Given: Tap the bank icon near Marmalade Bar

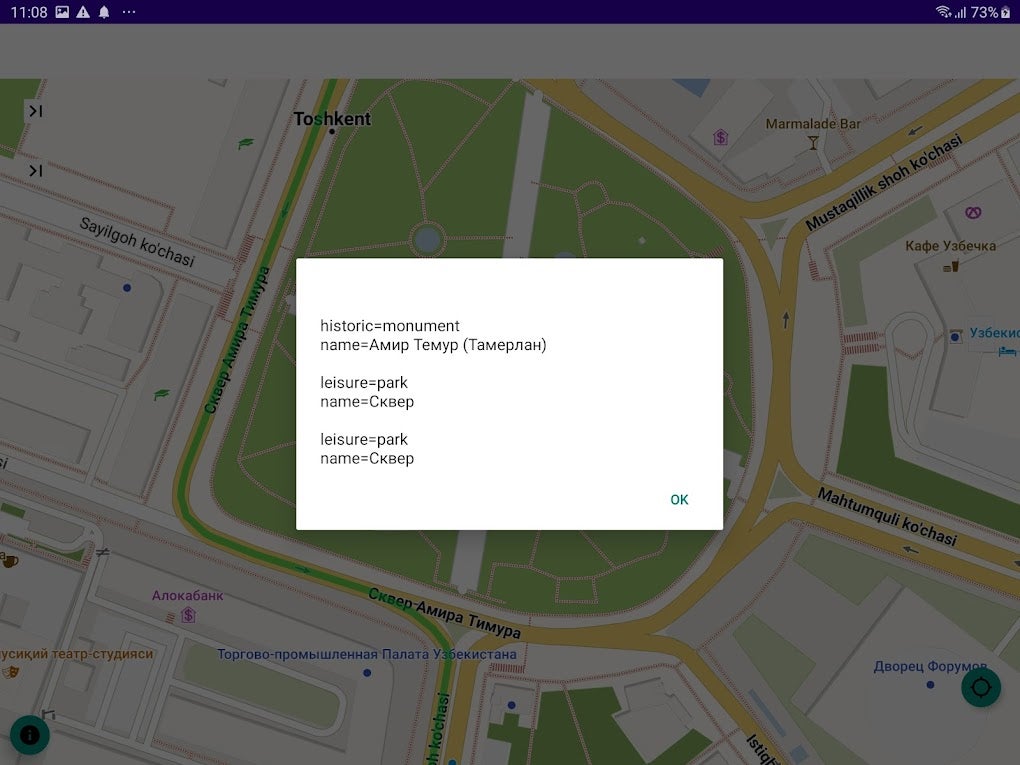Looking at the screenshot, I should click(x=720, y=137).
